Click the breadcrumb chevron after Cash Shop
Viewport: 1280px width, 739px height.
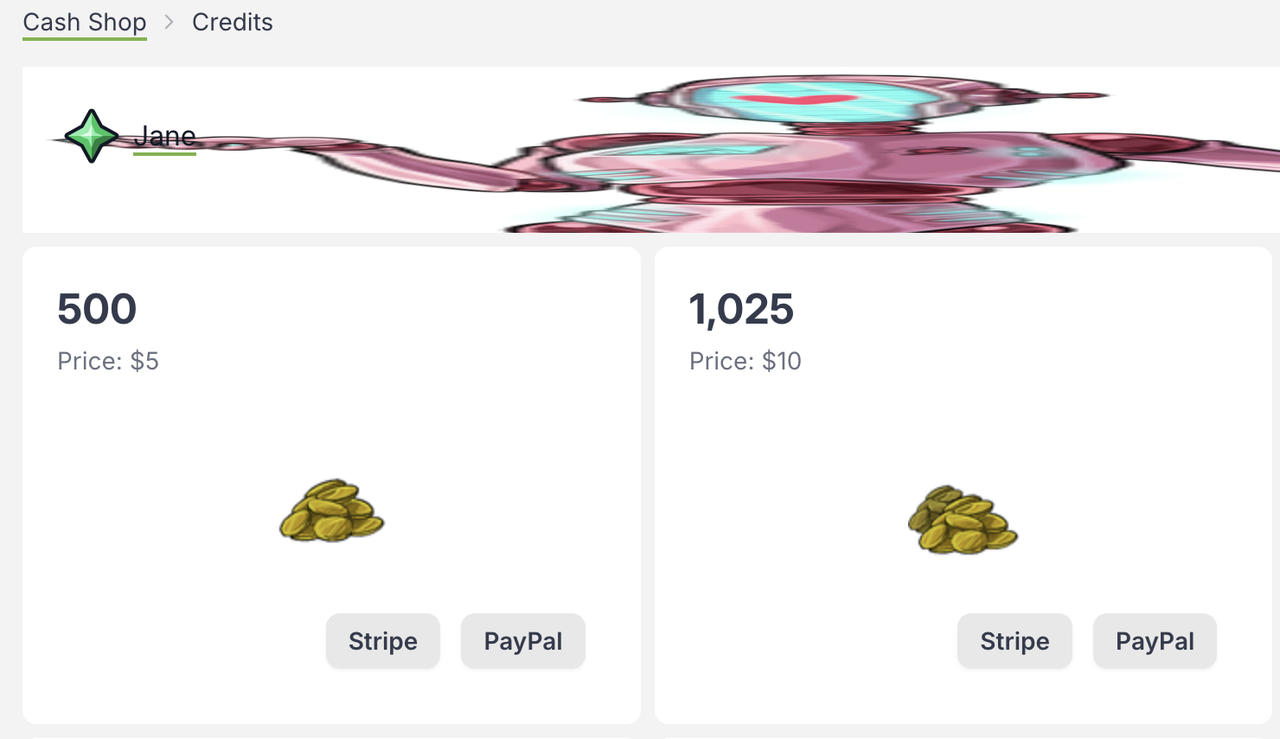(170, 22)
